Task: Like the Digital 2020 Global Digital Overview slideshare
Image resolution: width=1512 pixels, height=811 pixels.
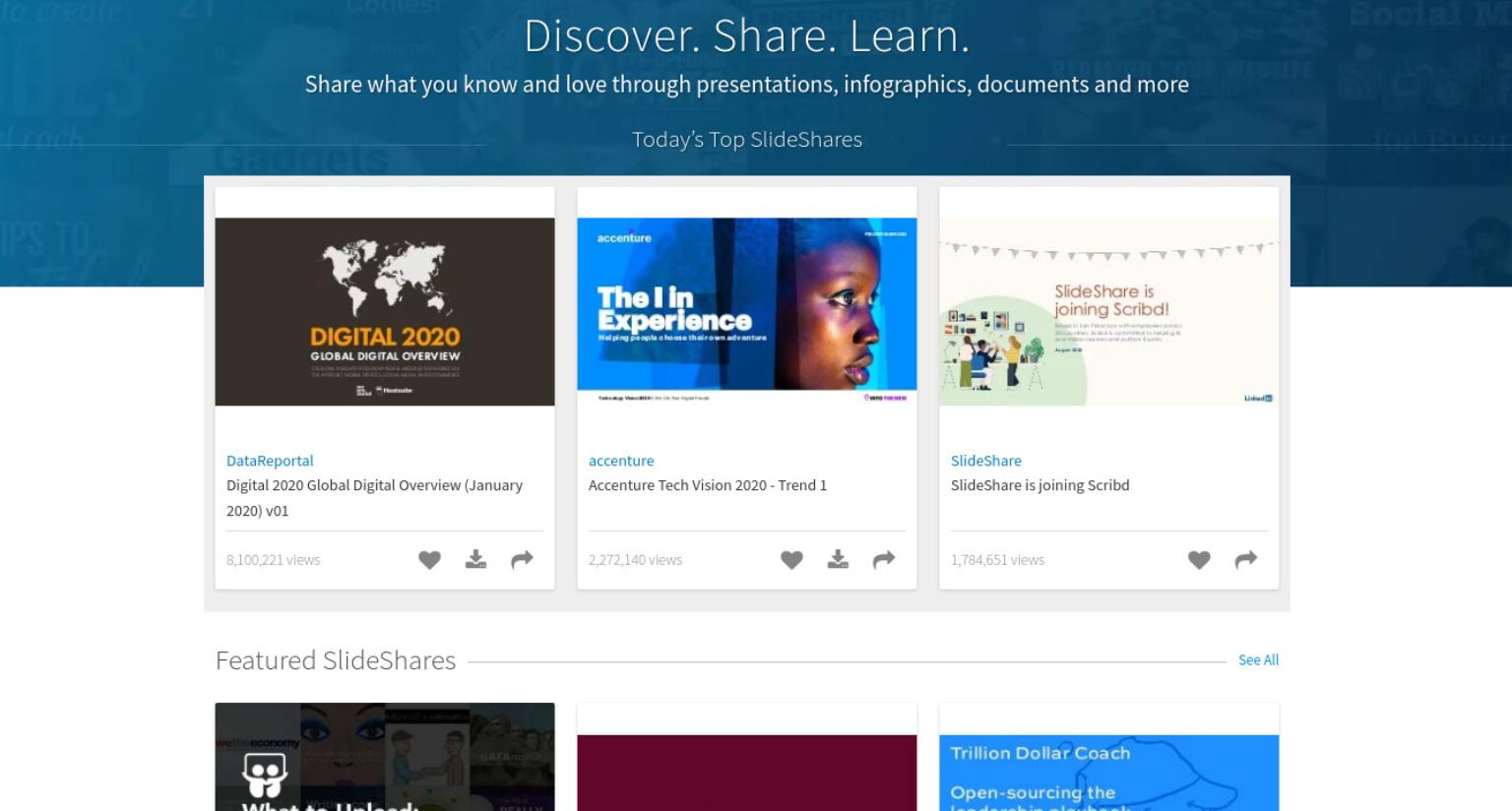Action: [x=429, y=560]
